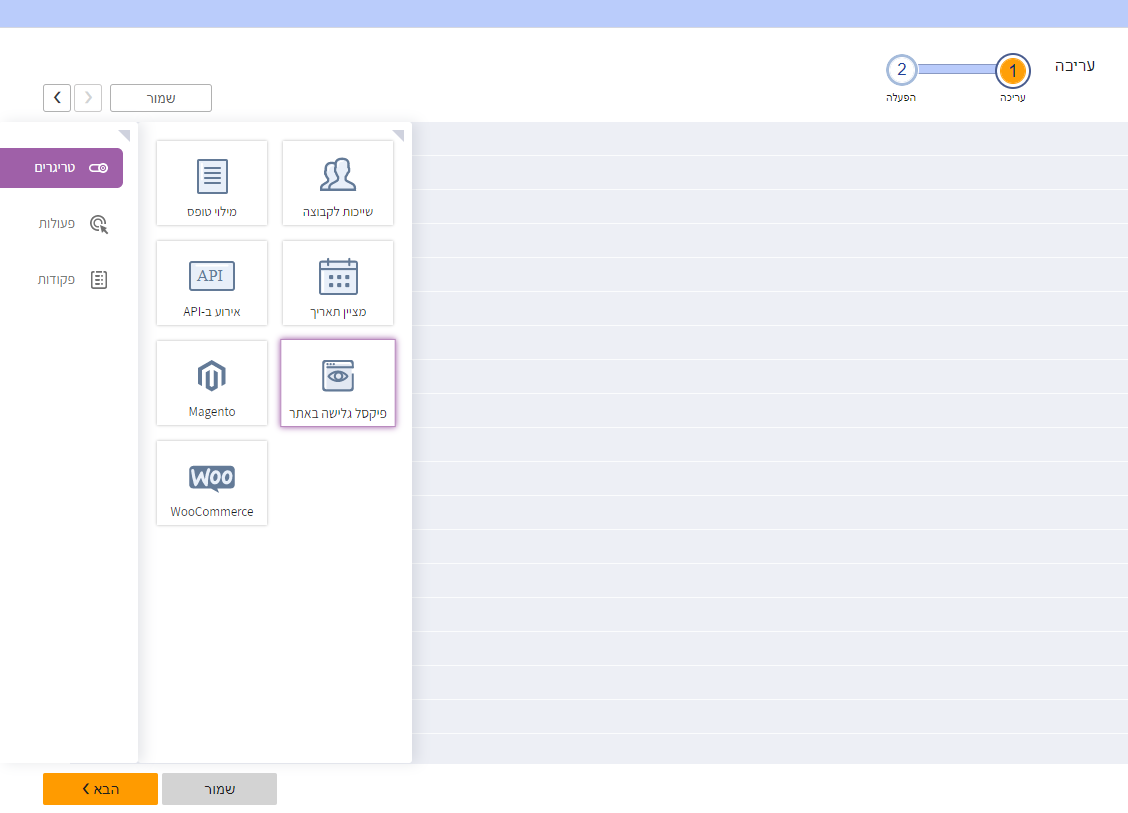
Task: Go to step 1 עריכה circle
Action: point(1013,71)
